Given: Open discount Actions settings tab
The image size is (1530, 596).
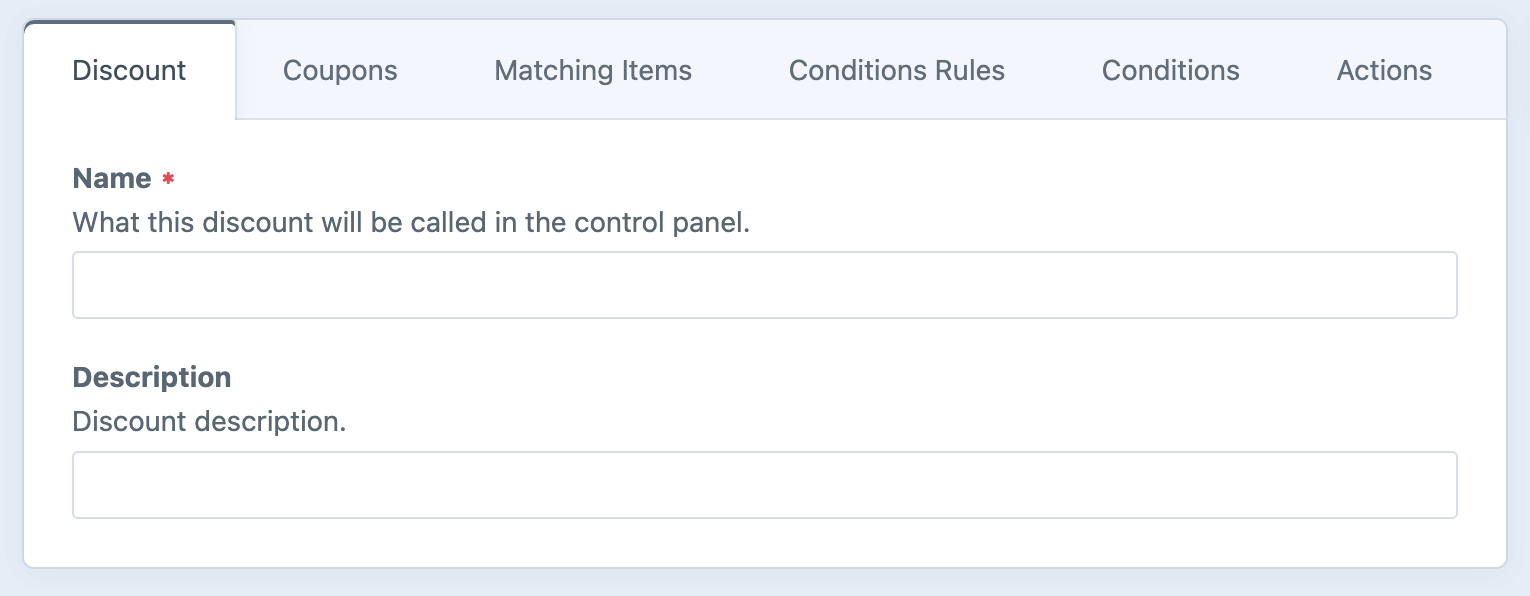Looking at the screenshot, I should pyautogui.click(x=1384, y=71).
